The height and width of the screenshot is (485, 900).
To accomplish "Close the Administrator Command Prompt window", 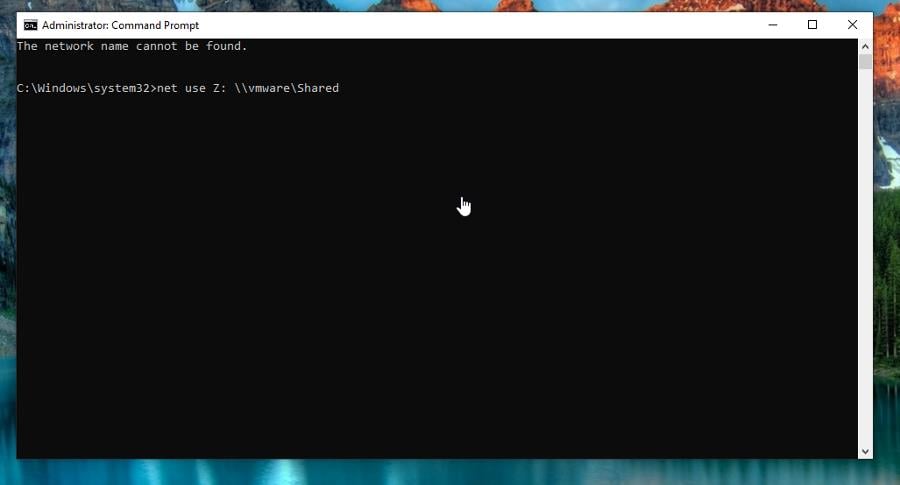I will coord(852,25).
